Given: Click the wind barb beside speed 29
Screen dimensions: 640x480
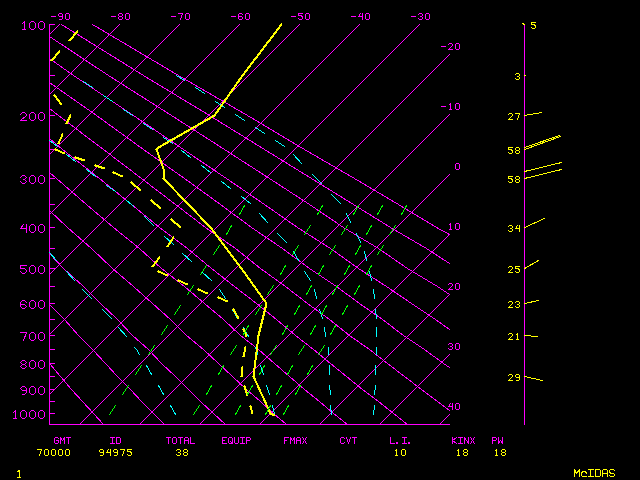Looking at the screenshot, I should (x=533, y=378).
